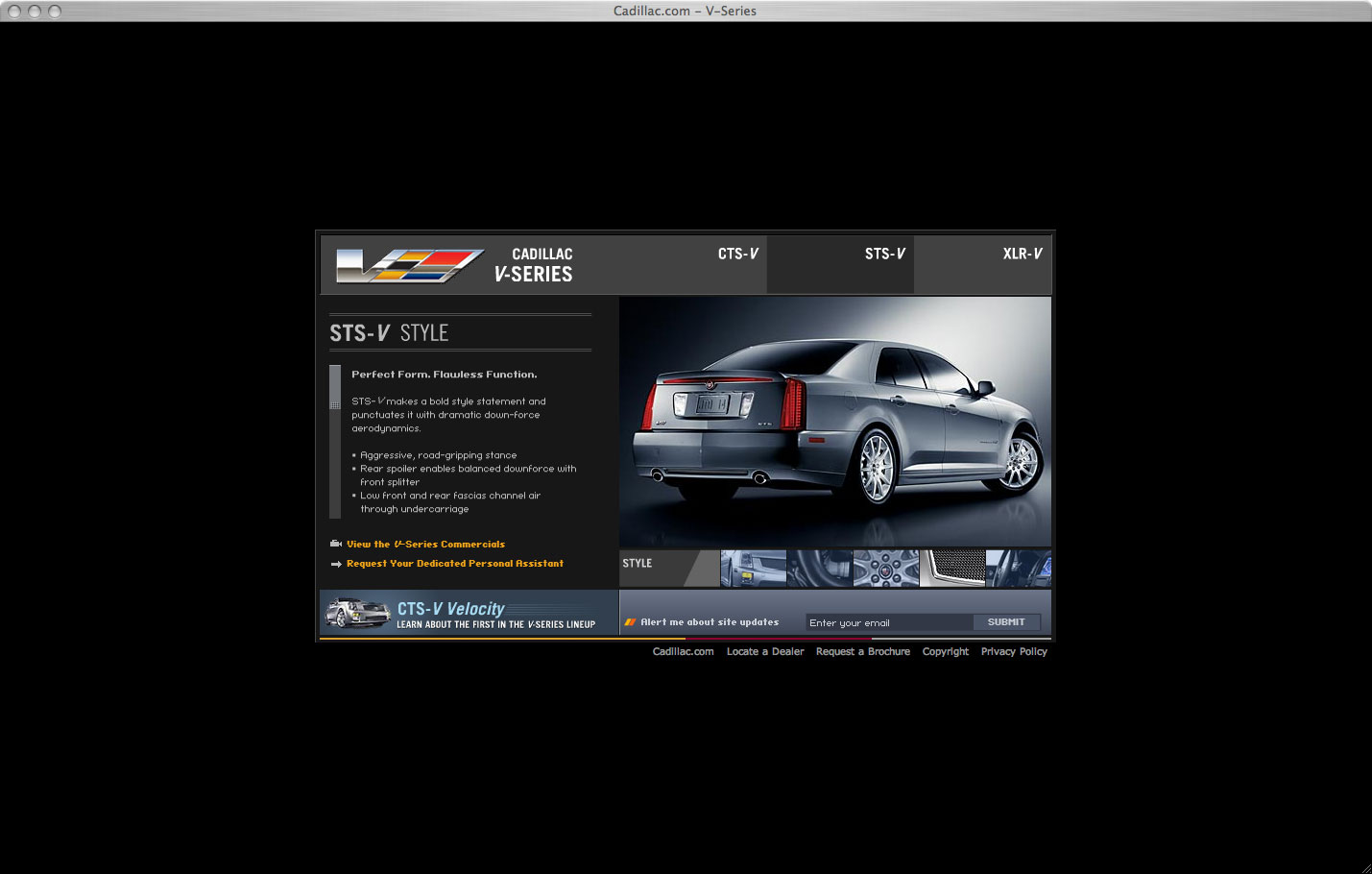The height and width of the screenshot is (874, 1372).
Task: Select the STYLE gallery tab
Action: coord(669,568)
